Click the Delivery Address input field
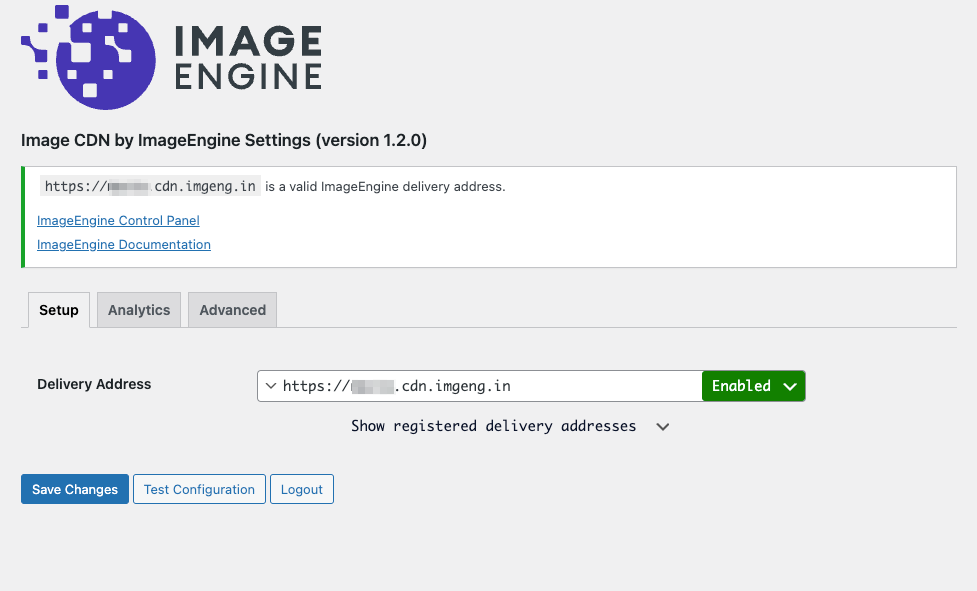The height and width of the screenshot is (591, 977). click(x=480, y=386)
